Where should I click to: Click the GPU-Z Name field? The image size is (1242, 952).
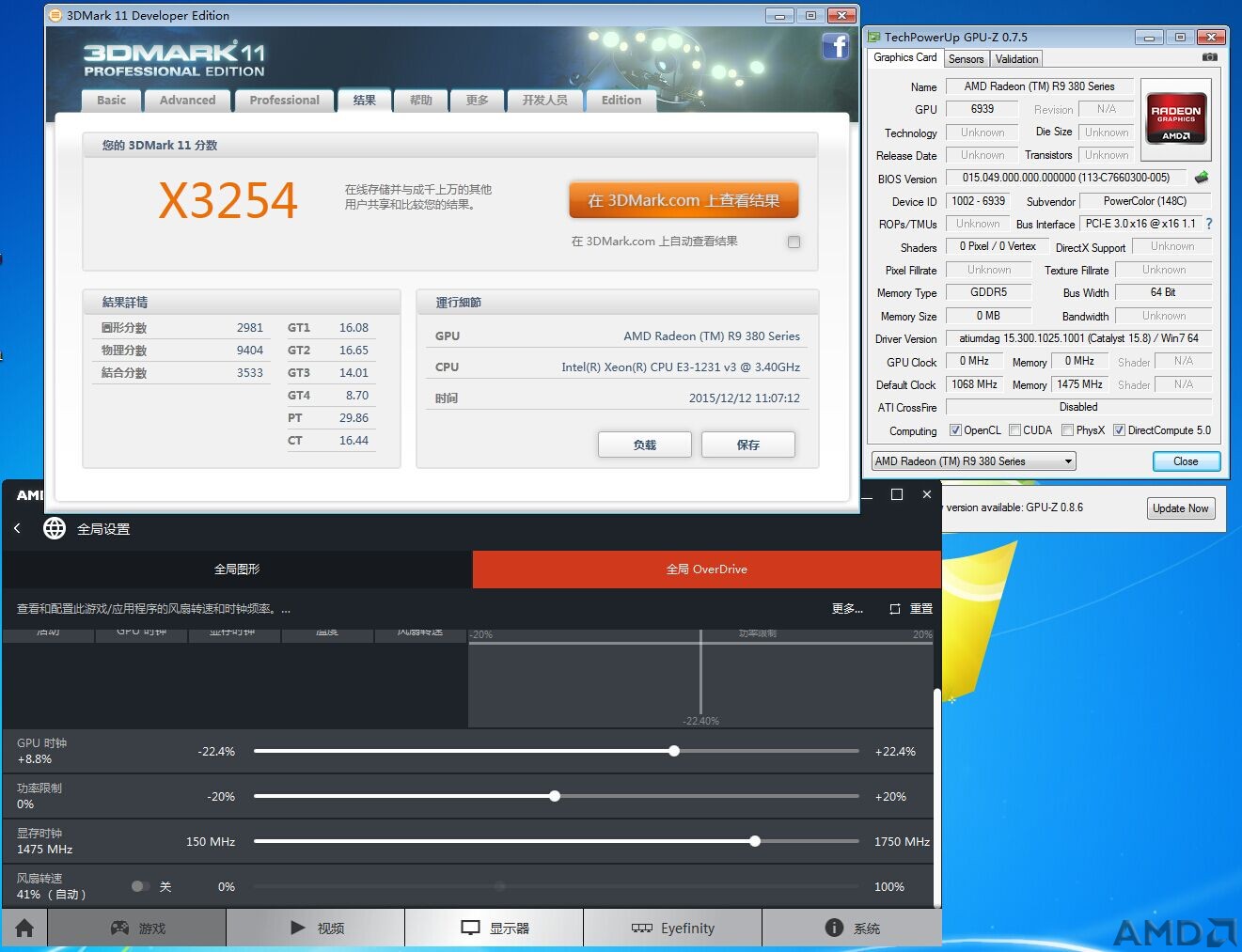(x=1039, y=86)
